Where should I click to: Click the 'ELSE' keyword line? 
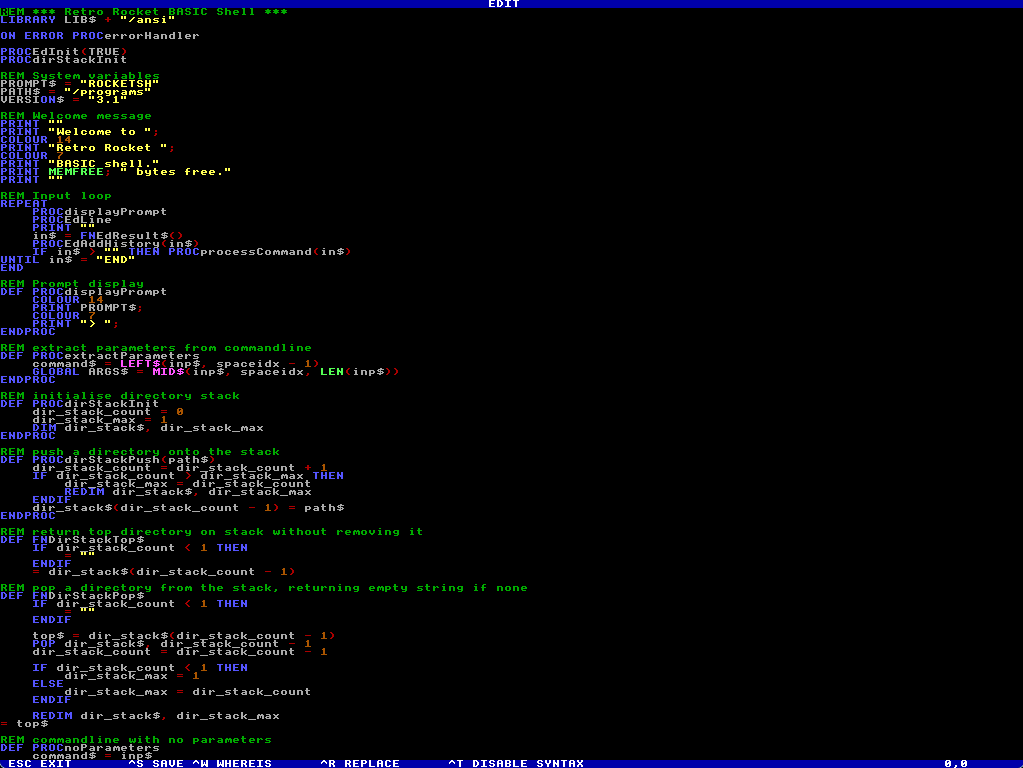[48, 684]
